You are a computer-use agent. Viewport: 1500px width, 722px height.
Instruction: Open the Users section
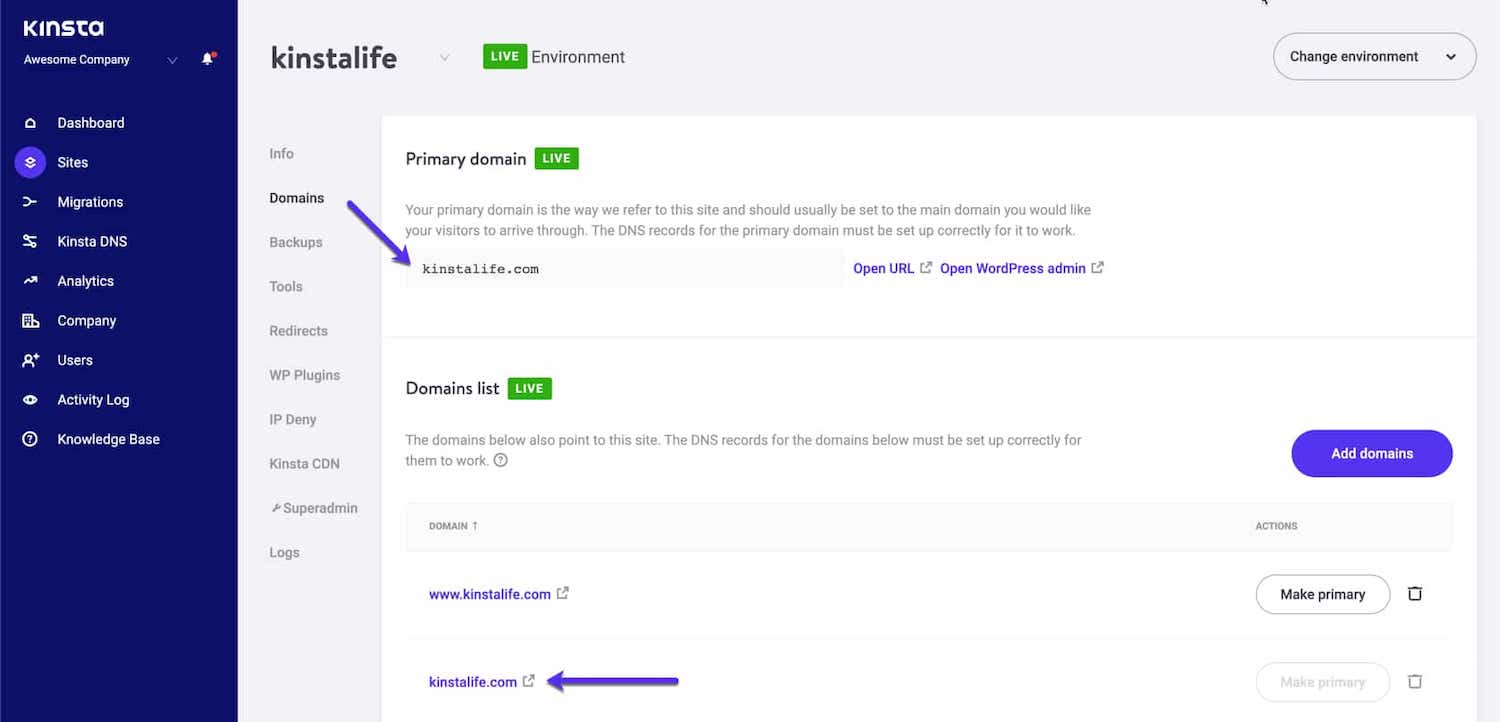(74, 360)
